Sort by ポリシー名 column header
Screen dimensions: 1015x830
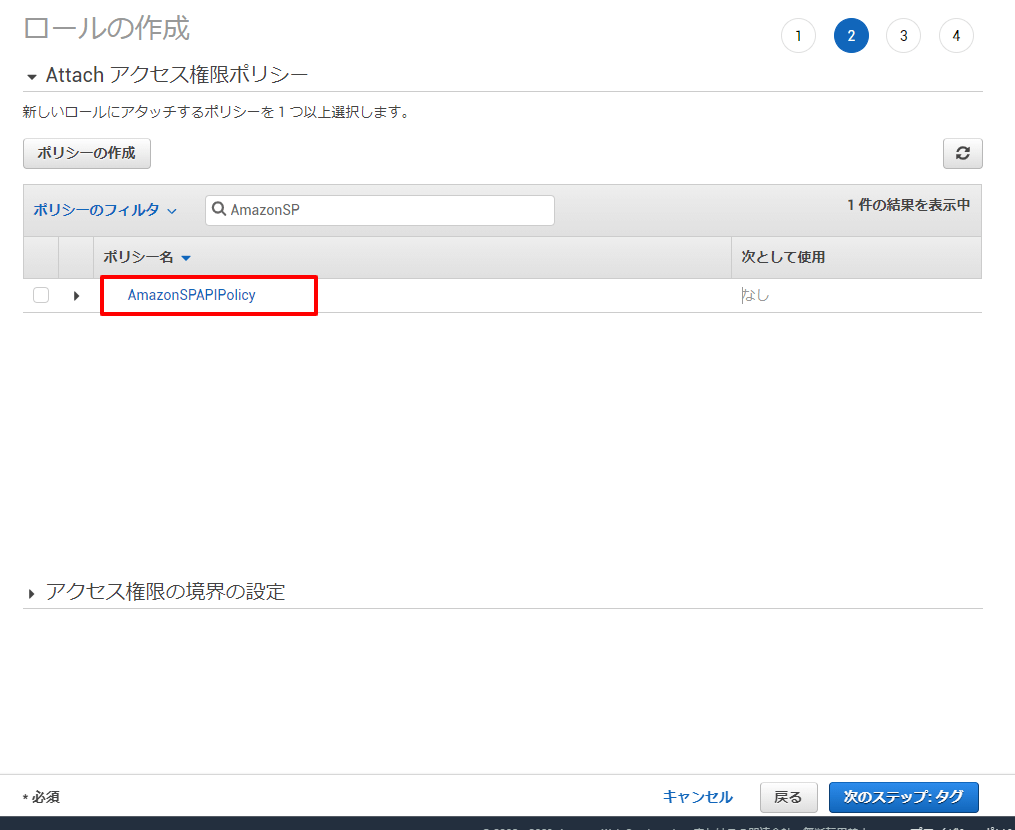pos(147,257)
